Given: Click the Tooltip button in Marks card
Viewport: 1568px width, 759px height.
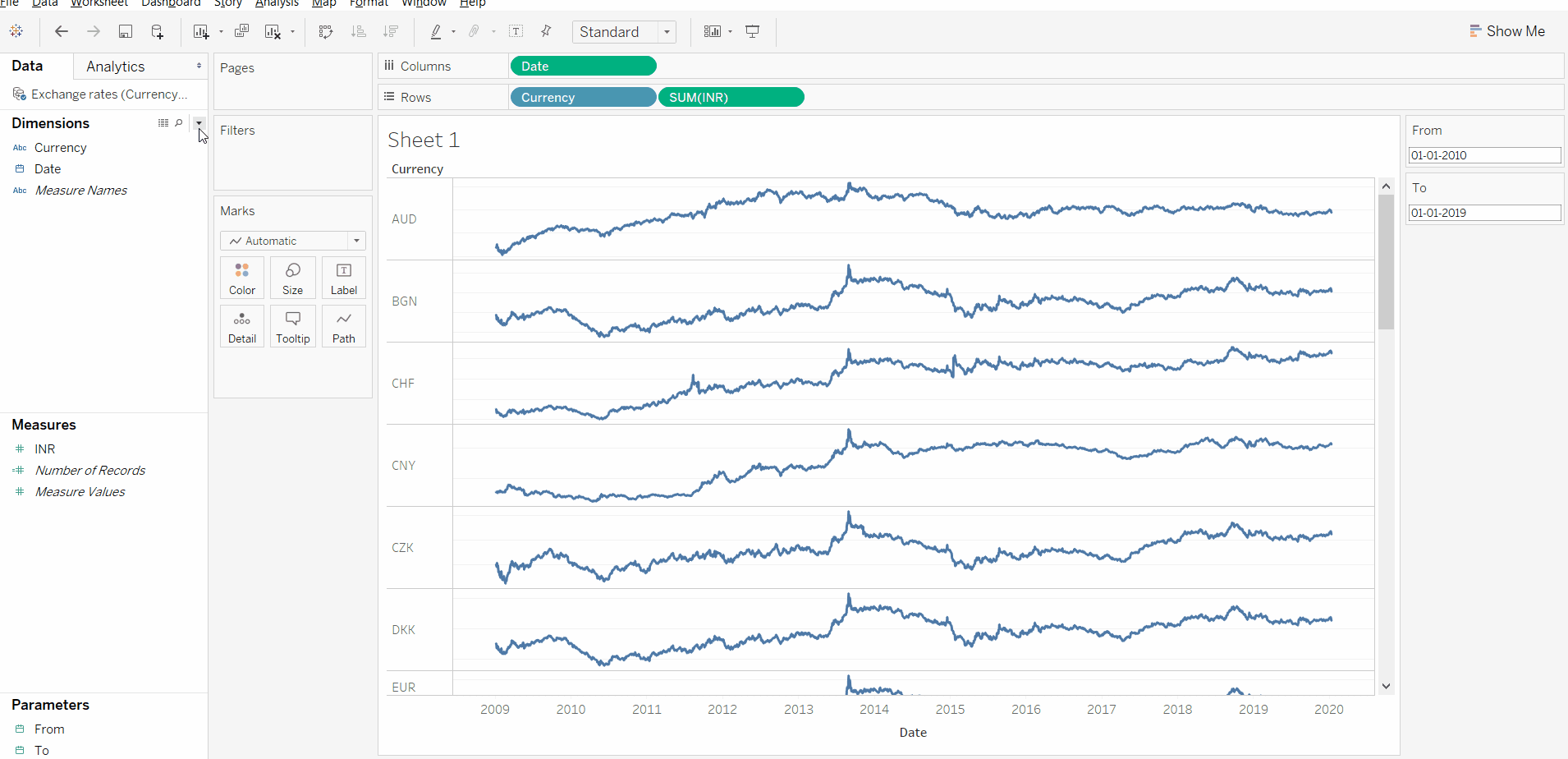Looking at the screenshot, I should (x=293, y=326).
